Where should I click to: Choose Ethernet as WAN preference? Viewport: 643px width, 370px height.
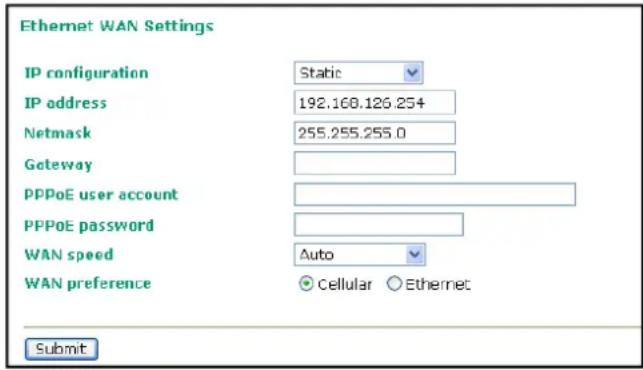[x=394, y=283]
